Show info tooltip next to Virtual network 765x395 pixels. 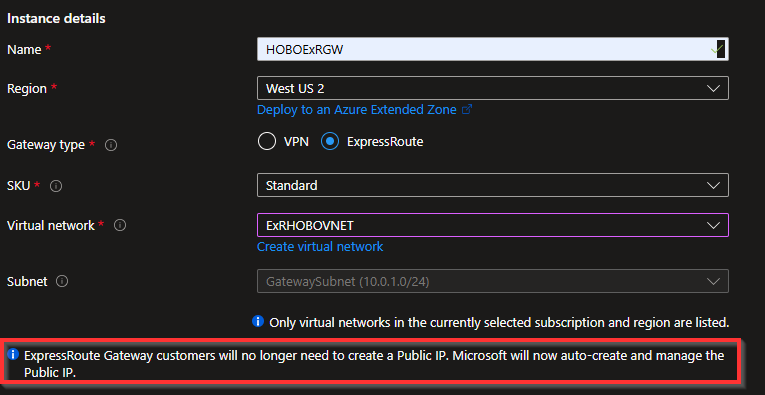click(x=120, y=225)
